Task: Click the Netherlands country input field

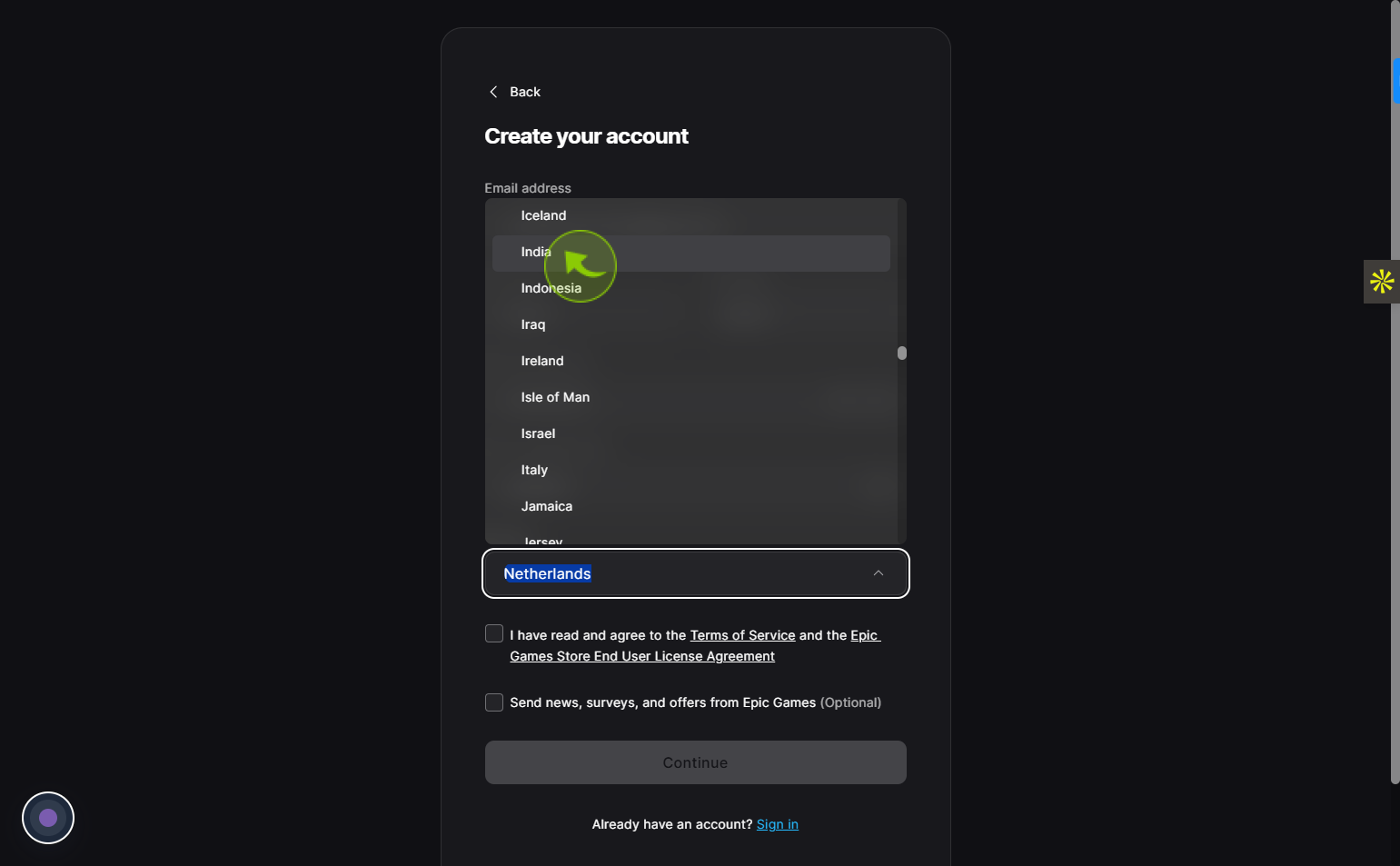Action: (x=696, y=573)
